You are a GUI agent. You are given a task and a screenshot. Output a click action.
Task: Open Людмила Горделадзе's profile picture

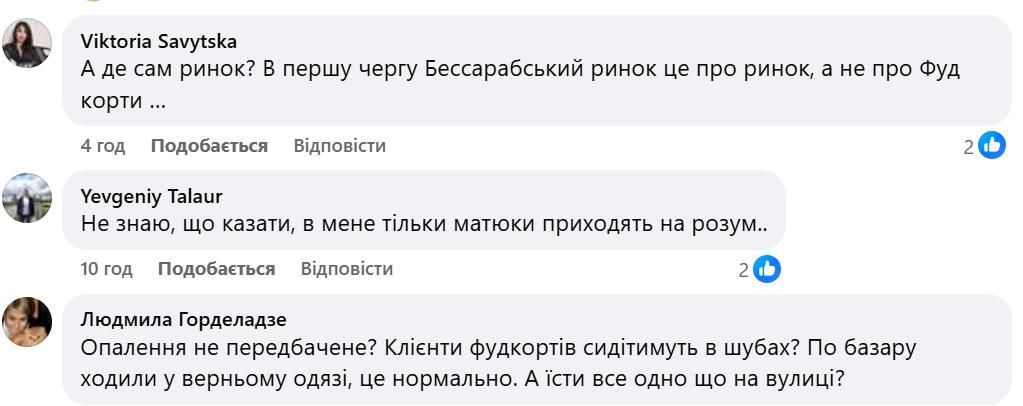click(x=27, y=322)
